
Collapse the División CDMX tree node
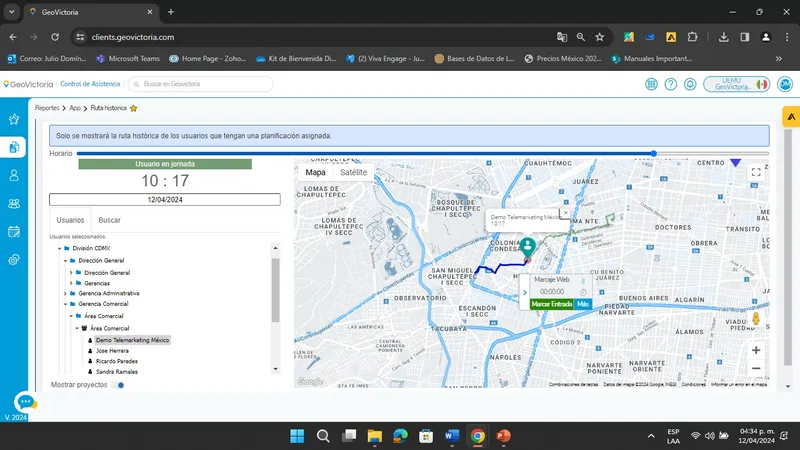[60, 248]
